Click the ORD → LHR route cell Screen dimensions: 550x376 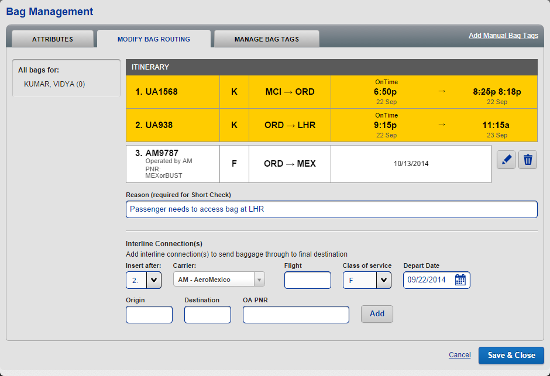pos(290,125)
